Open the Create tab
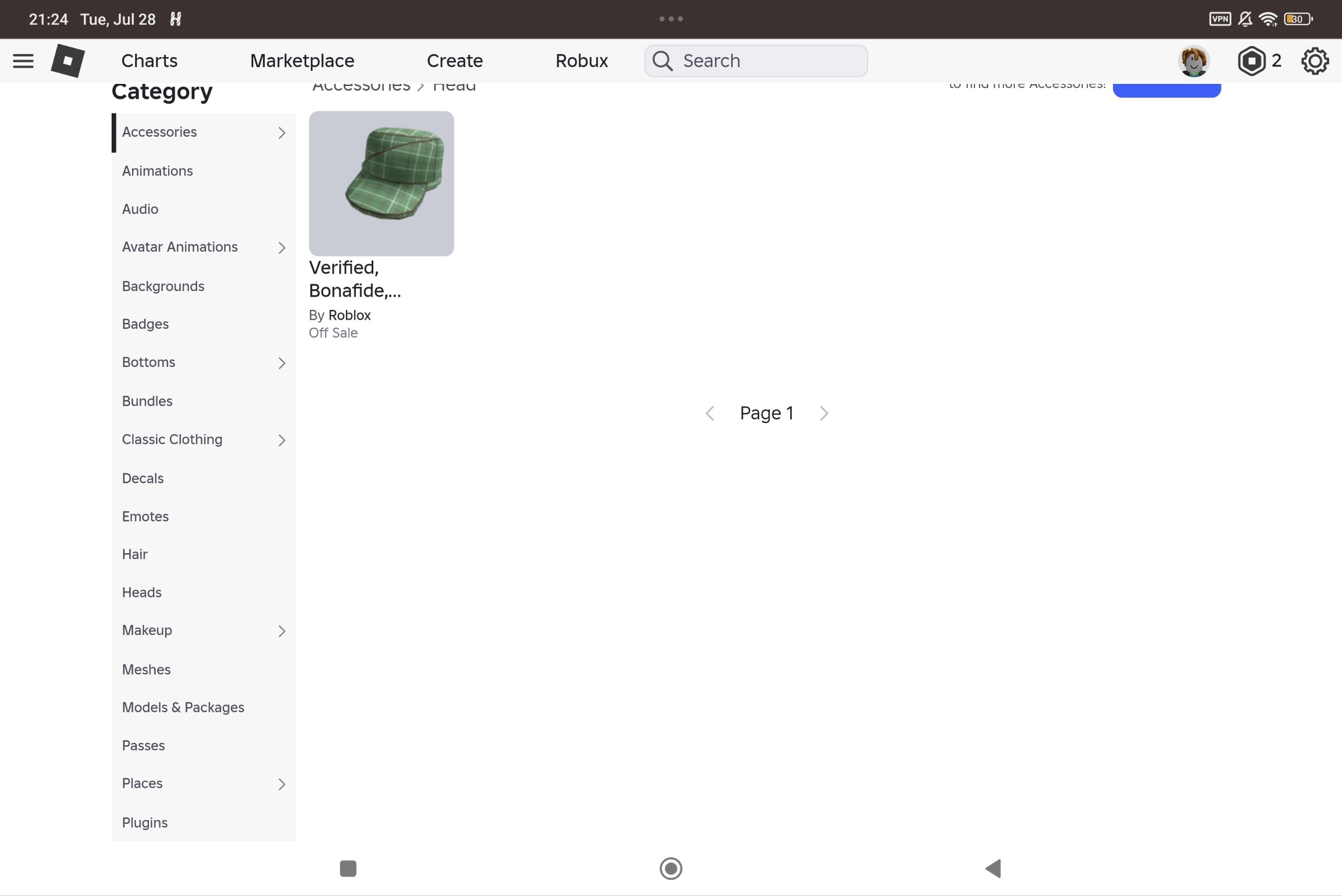Screen dimensions: 1342x896 tap(455, 61)
